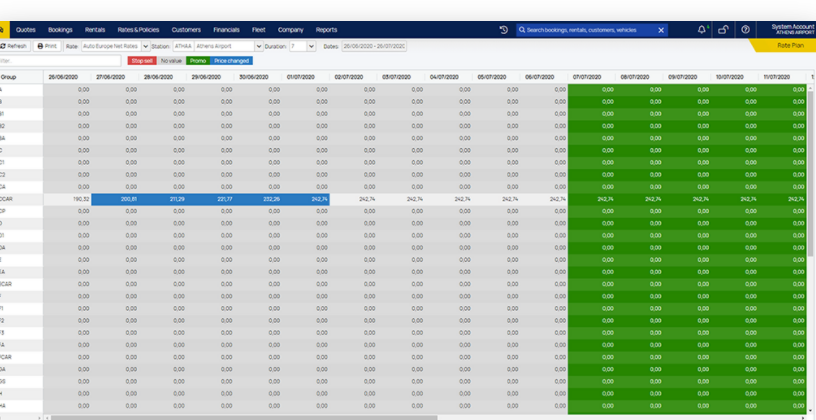
Task: Open the Rates & Policies menu
Action: click(138, 30)
